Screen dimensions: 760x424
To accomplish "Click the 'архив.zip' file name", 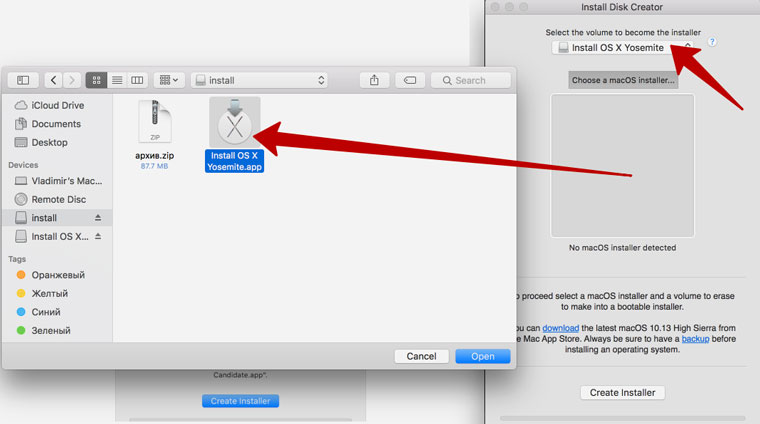I will (x=155, y=156).
